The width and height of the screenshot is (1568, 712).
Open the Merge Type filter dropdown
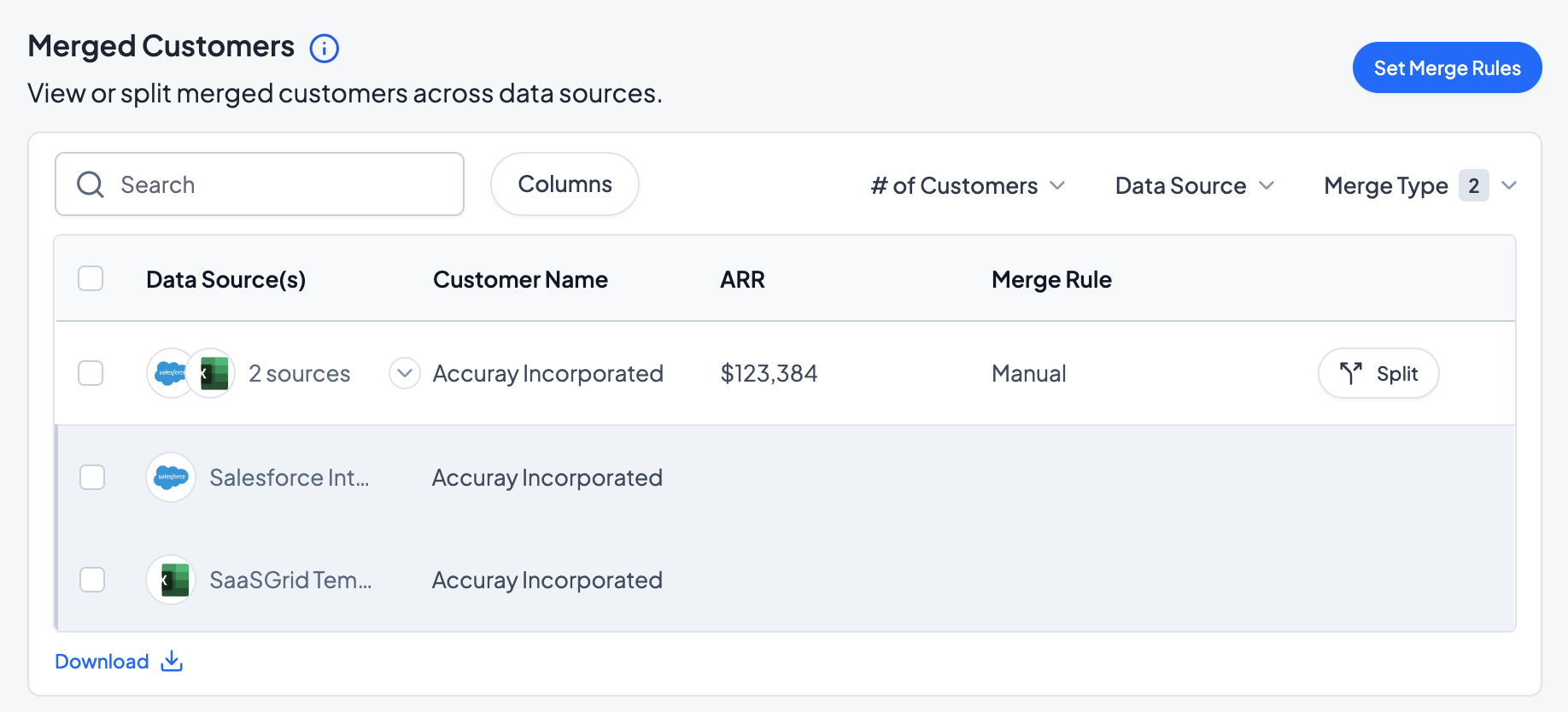click(x=1419, y=185)
